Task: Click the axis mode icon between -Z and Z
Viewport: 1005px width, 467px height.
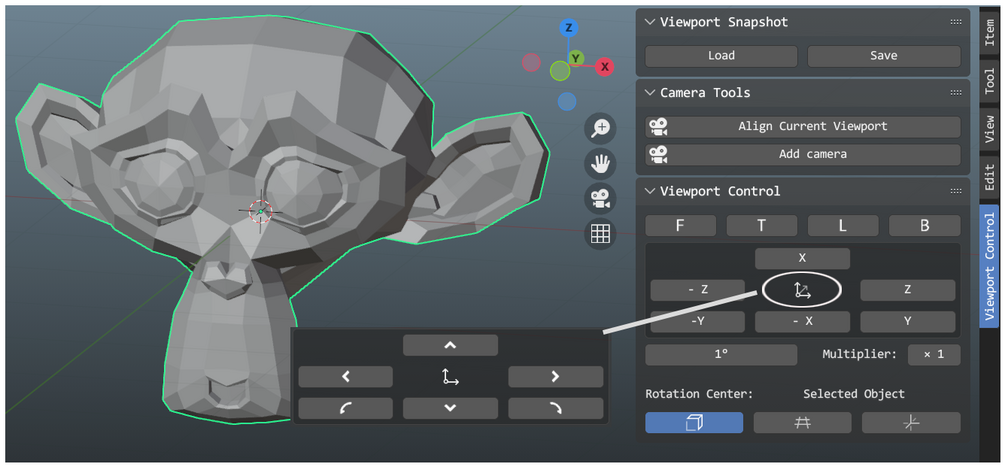Action: pos(802,290)
